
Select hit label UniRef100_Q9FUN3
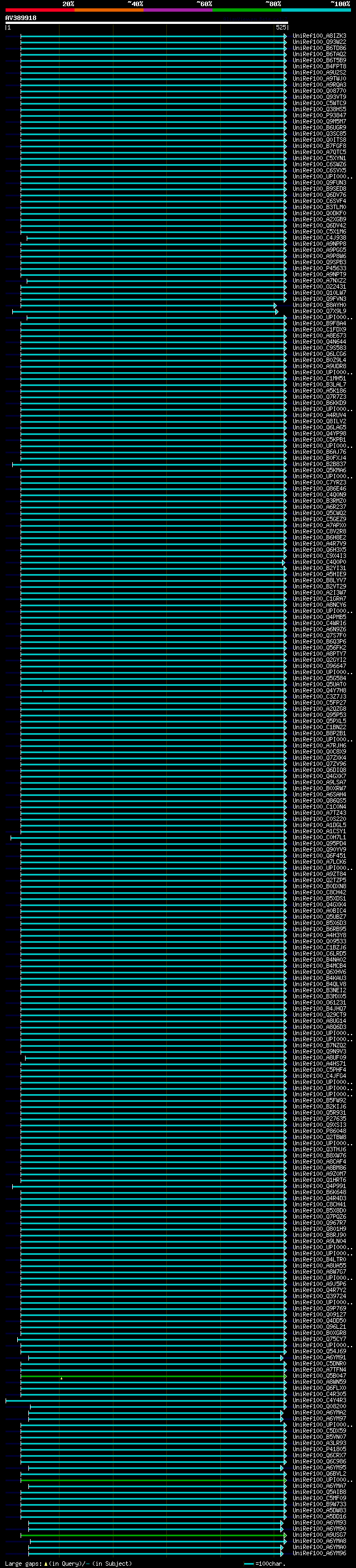pos(319,182)
